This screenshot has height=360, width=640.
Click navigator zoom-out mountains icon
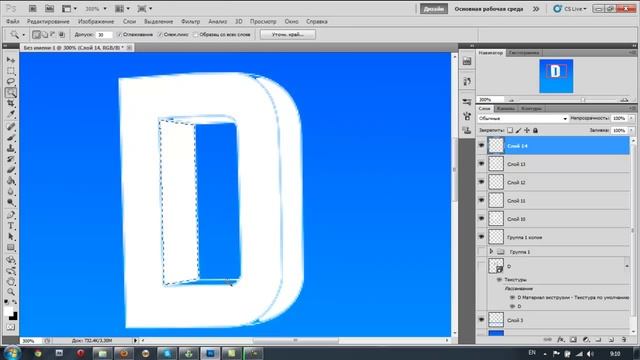coord(511,100)
